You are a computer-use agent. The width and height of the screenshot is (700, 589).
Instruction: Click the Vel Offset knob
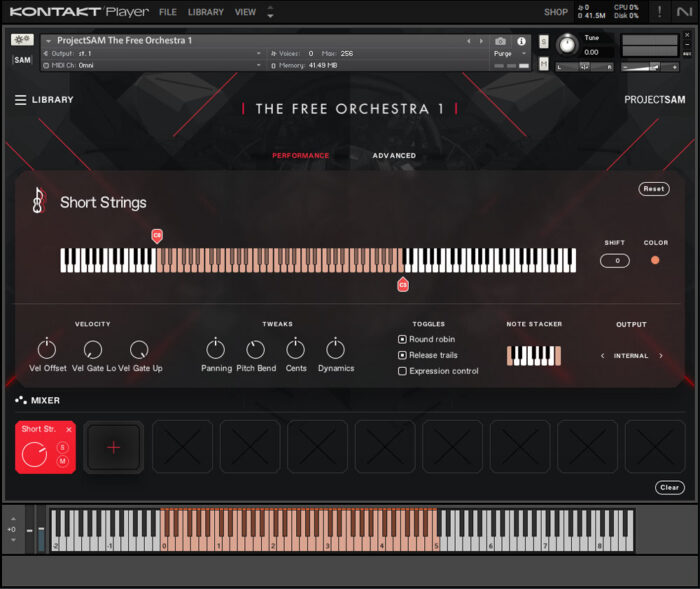47,349
